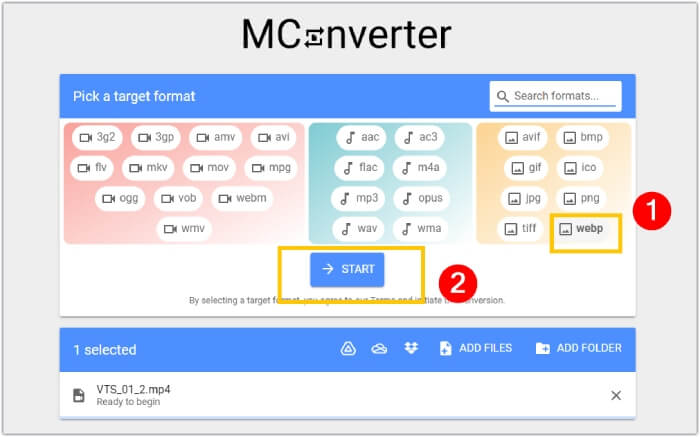The height and width of the screenshot is (437, 700).
Task: Pick the ac3 audio format
Action: [x=420, y=137]
